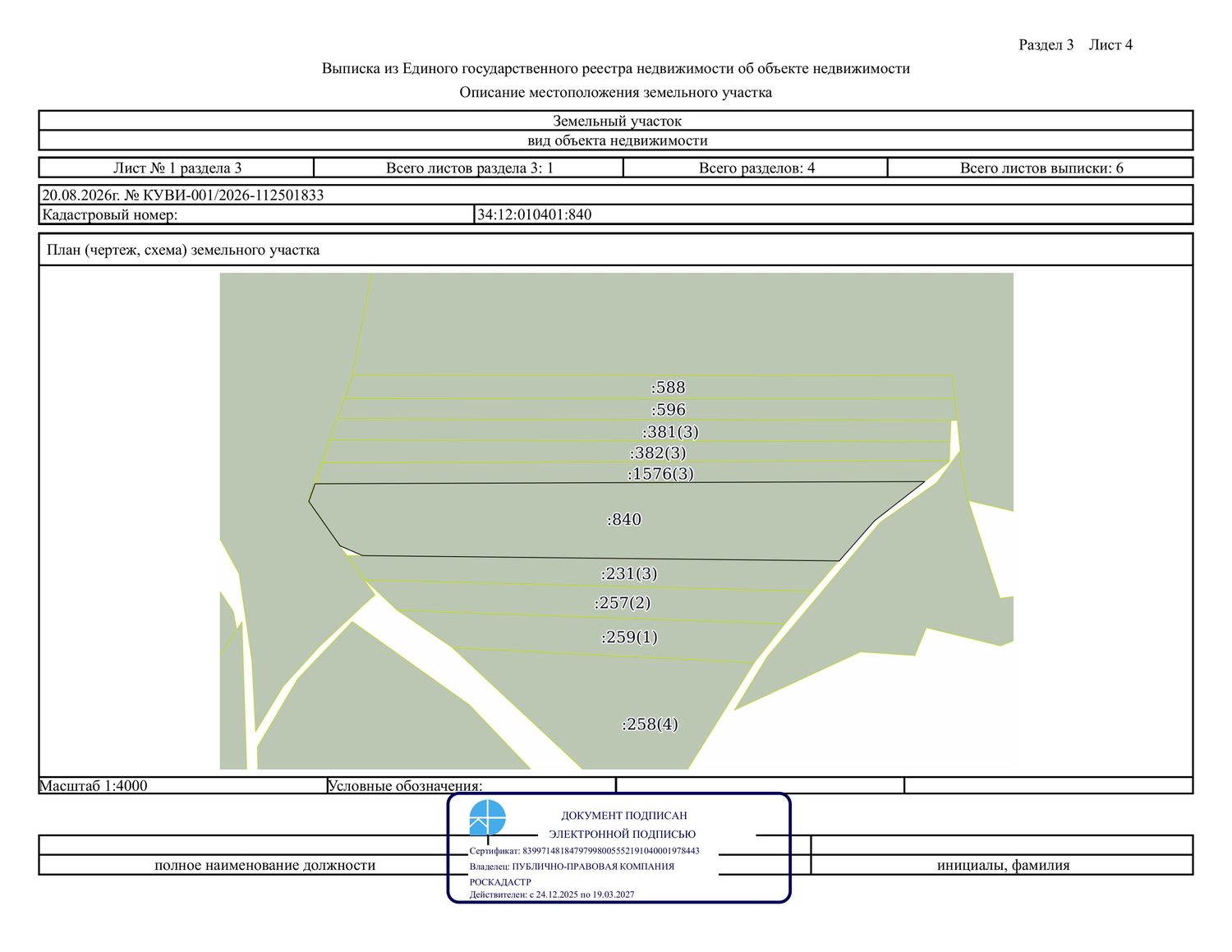The width and height of the screenshot is (1232, 952).
Task: Click the 'Масштаб 1:4000' cell
Action: (x=183, y=786)
